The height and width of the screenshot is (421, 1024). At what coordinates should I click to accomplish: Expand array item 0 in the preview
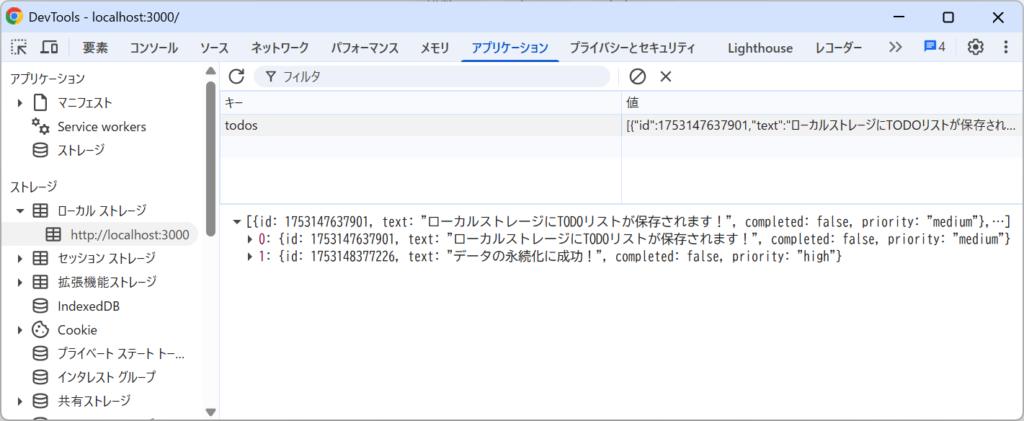click(250, 239)
